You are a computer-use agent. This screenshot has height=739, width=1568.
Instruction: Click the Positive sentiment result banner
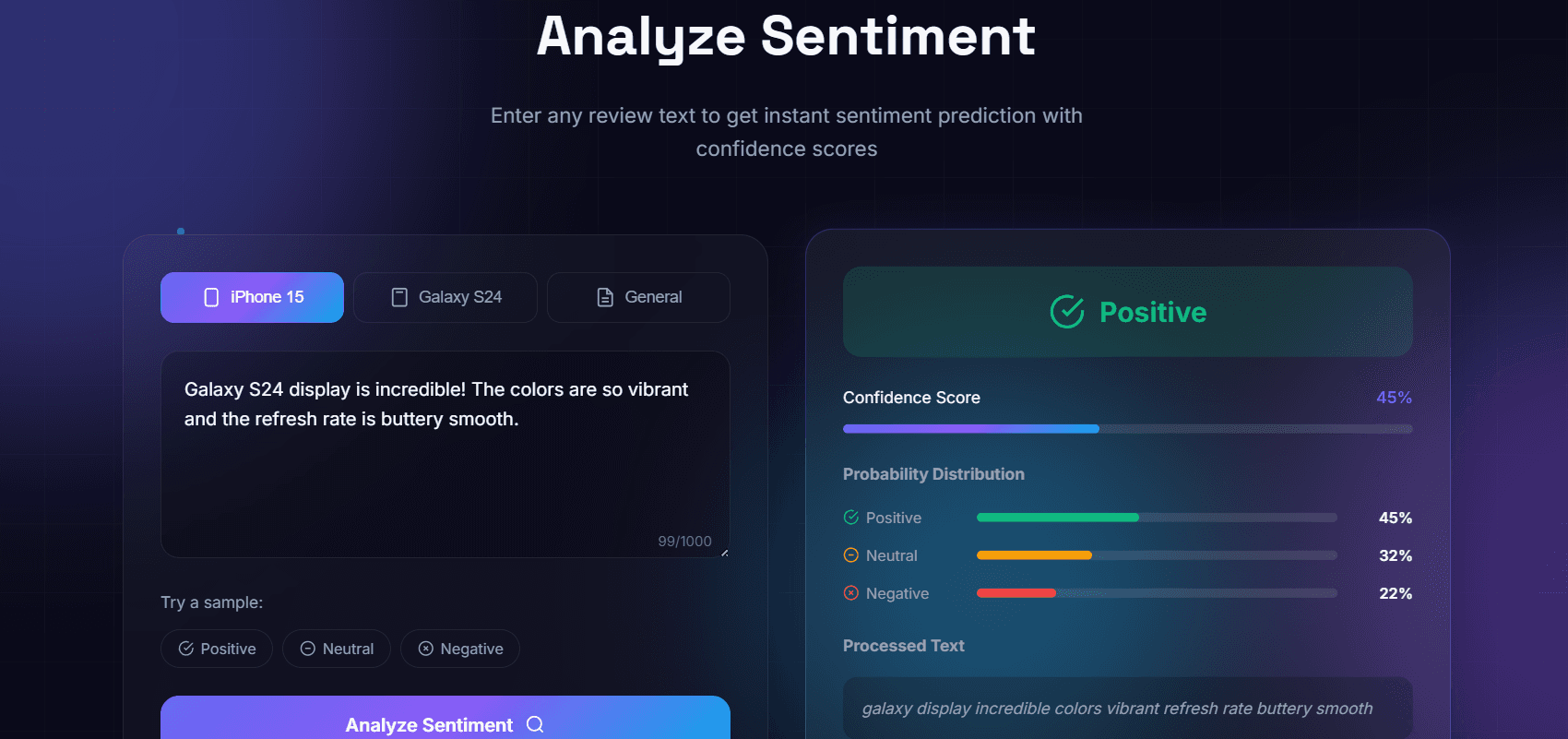tap(1127, 312)
